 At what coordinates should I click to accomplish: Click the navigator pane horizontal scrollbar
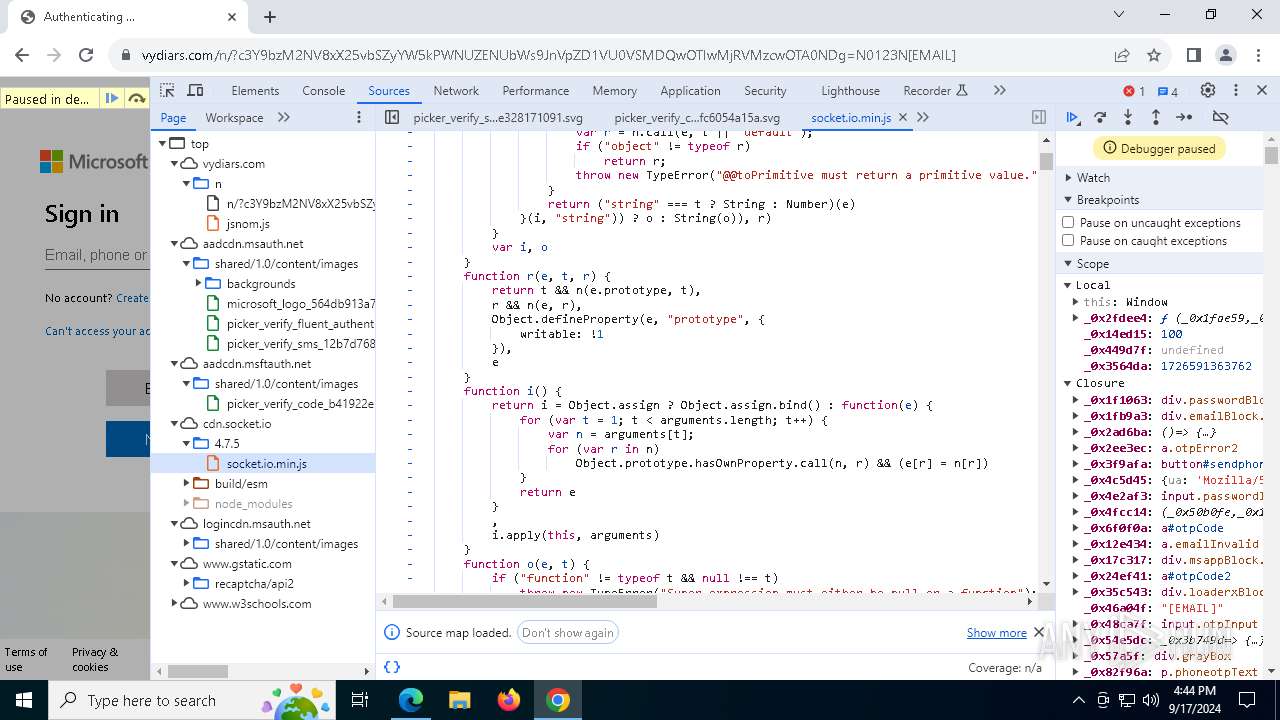click(198, 672)
